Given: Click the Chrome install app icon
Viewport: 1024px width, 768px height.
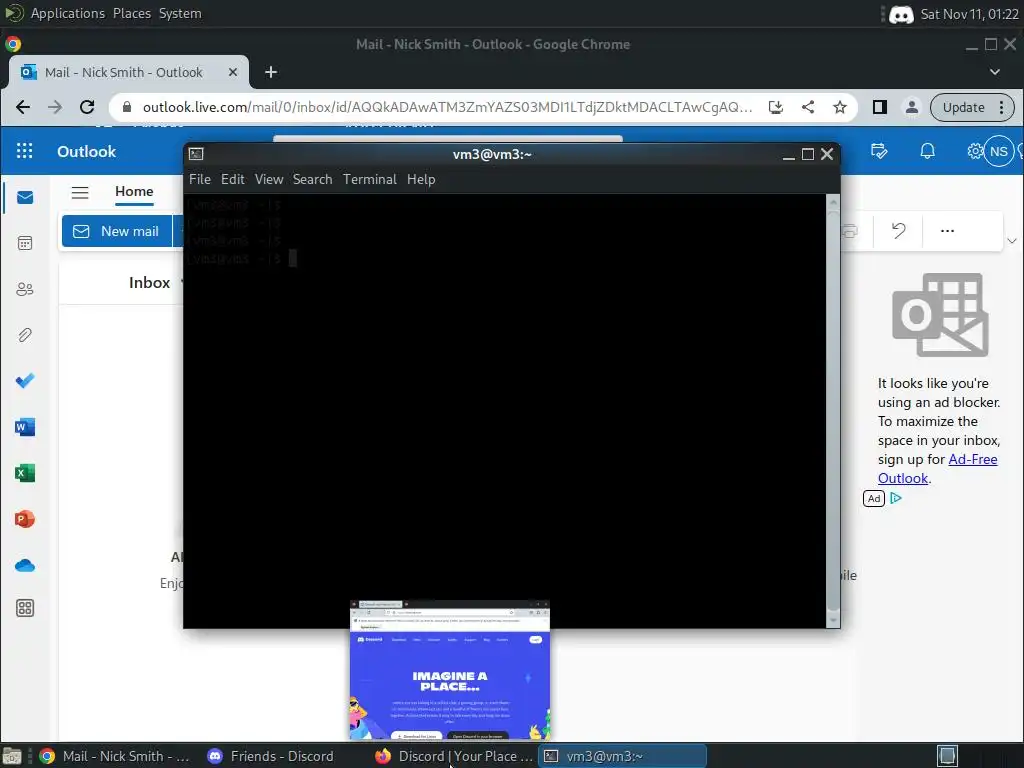Looking at the screenshot, I should [776, 107].
